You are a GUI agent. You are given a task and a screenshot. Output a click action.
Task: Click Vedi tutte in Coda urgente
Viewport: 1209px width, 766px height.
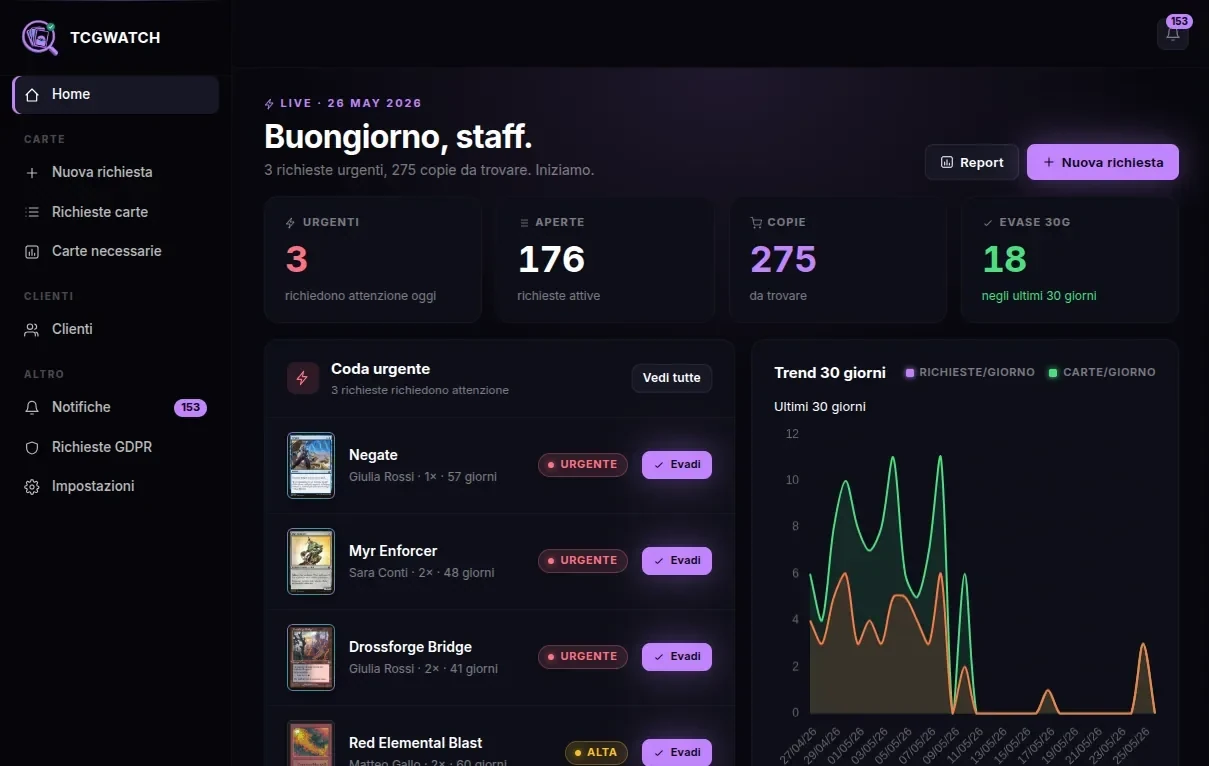point(672,378)
